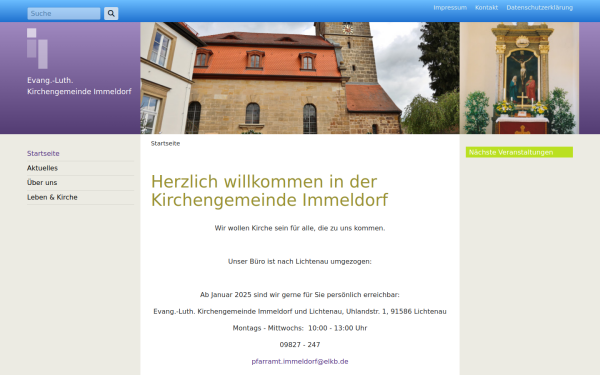Click the altar photo in the header
600x375 pixels.
(x=519, y=78)
